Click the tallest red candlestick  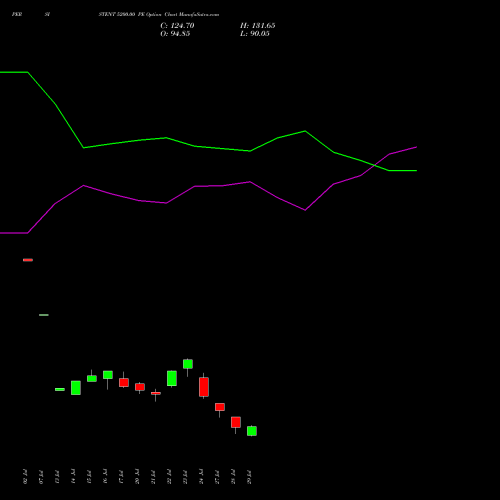[x=204, y=387]
